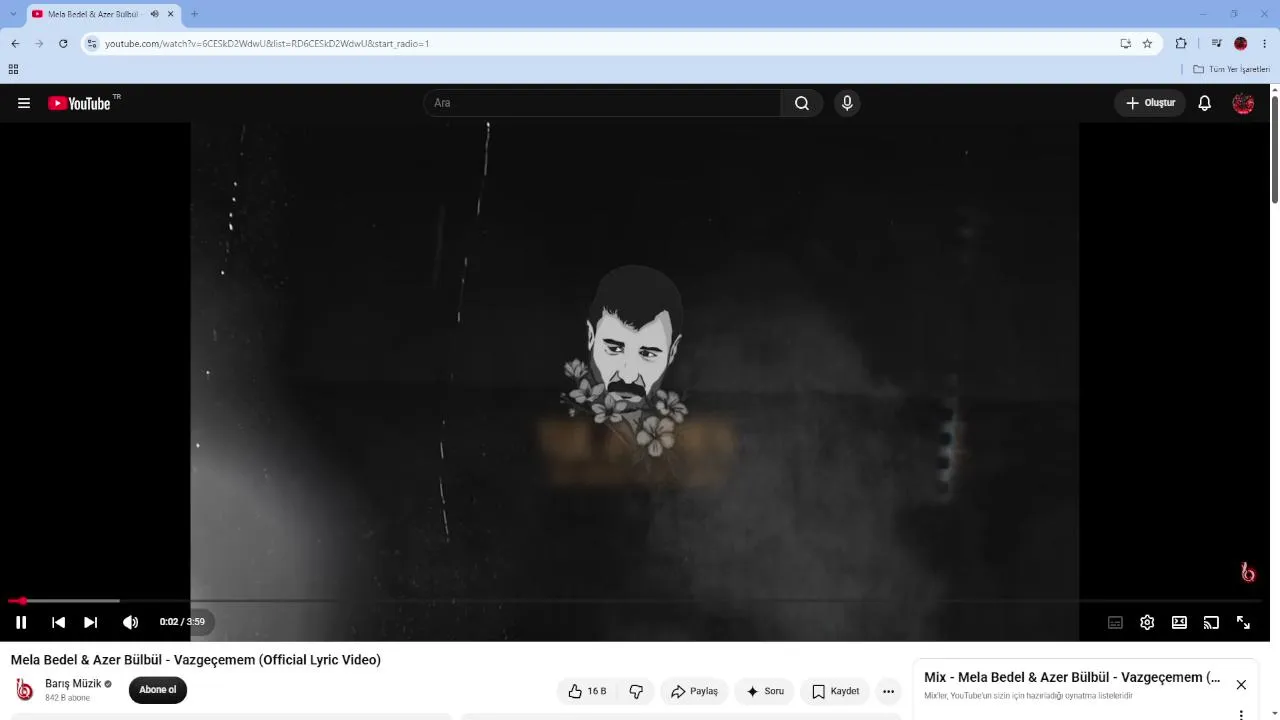Click the install/cast icon in address bar
Image resolution: width=1280 pixels, height=720 pixels.
[x=1125, y=43]
